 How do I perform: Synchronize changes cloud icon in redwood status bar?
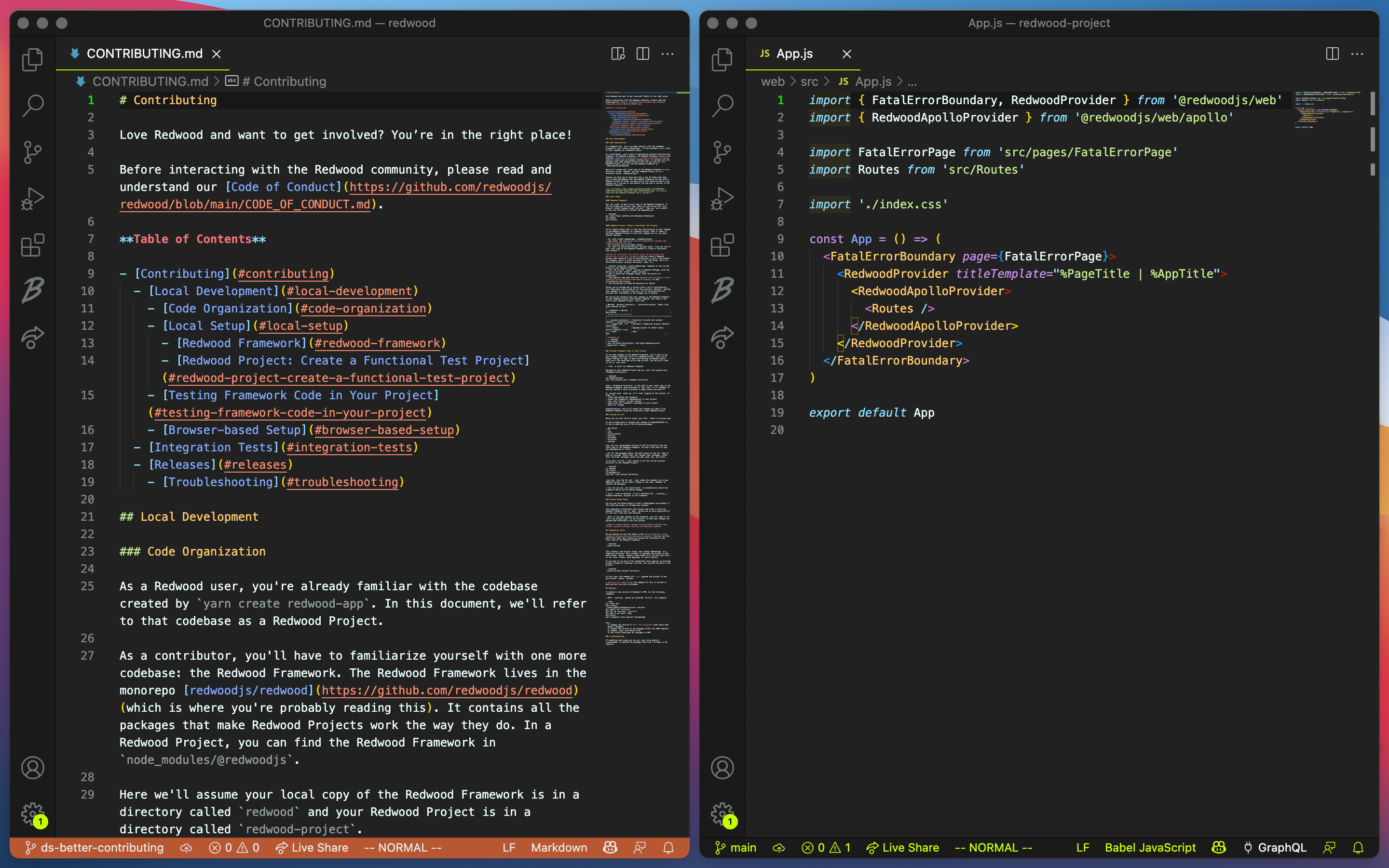[x=186, y=848]
